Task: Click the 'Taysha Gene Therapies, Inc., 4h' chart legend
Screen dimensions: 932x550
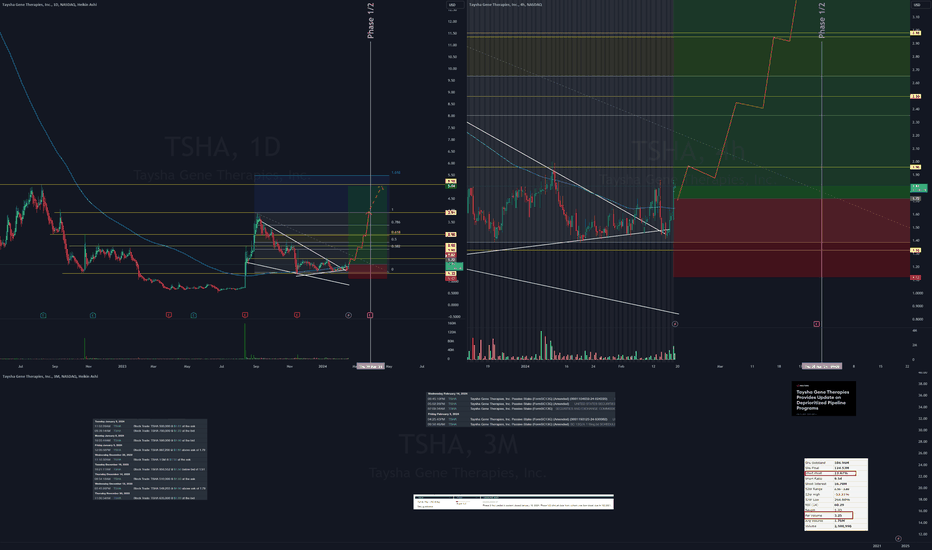Action: coord(505,5)
